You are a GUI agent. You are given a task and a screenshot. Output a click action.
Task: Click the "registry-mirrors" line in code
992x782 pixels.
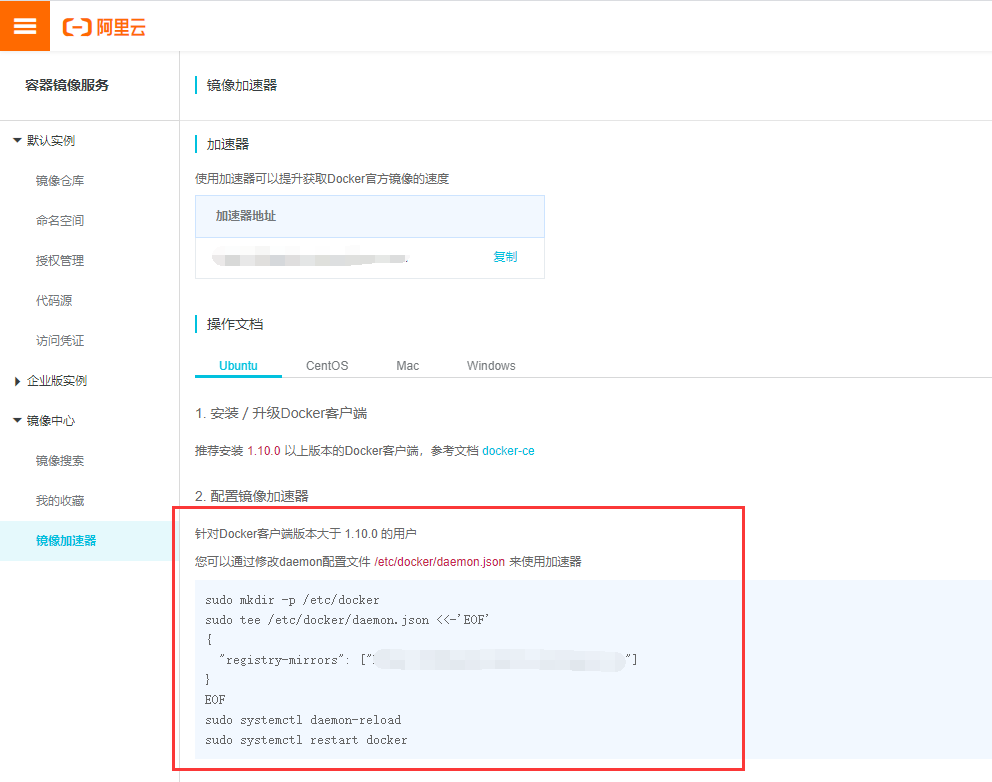(x=428, y=660)
